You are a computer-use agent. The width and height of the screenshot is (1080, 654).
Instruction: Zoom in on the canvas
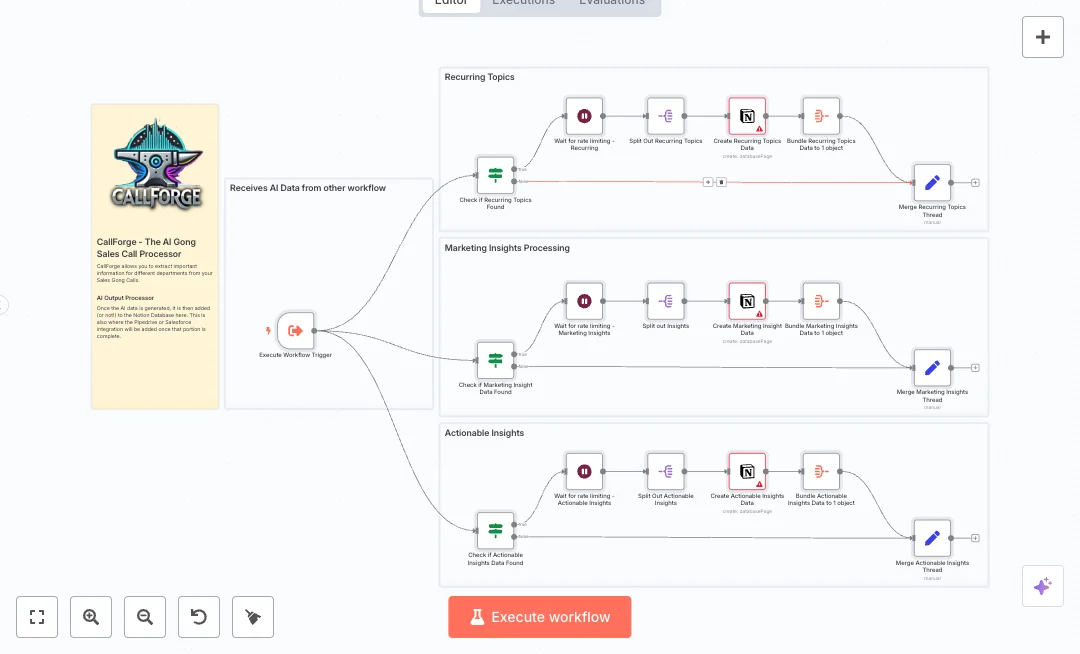[91, 617]
